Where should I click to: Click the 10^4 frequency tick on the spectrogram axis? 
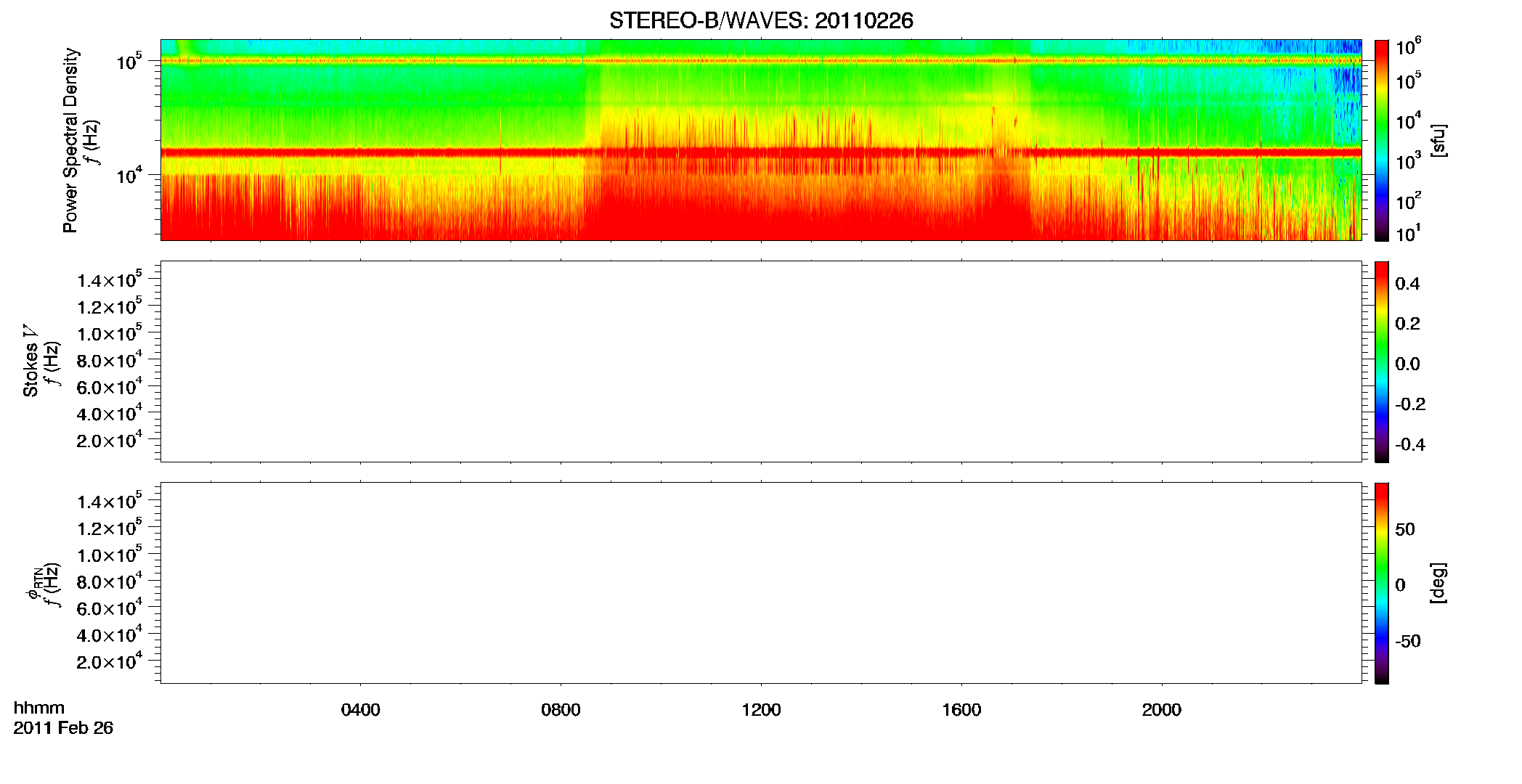pos(129,174)
